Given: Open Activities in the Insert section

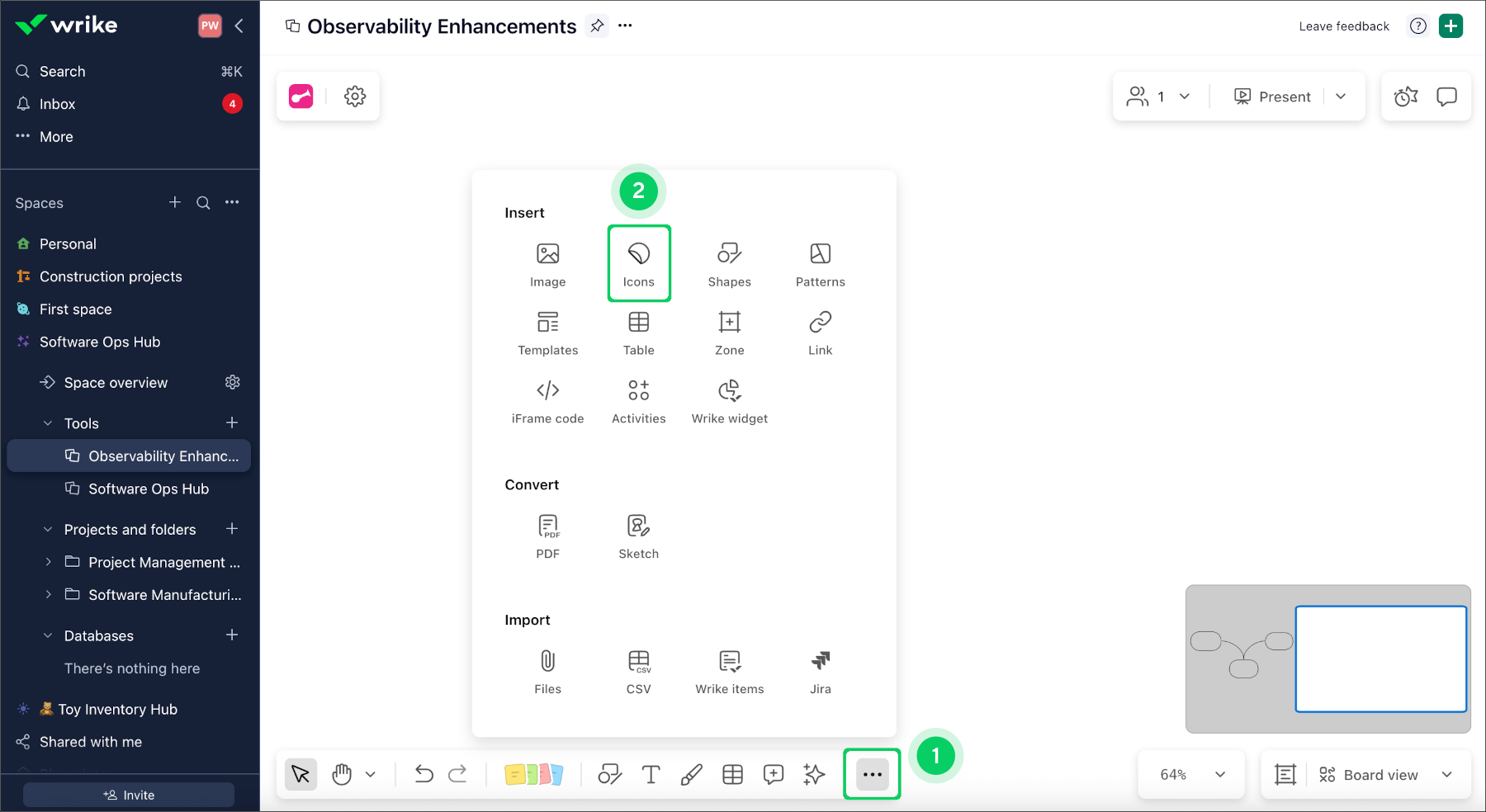Looking at the screenshot, I should click(x=639, y=401).
